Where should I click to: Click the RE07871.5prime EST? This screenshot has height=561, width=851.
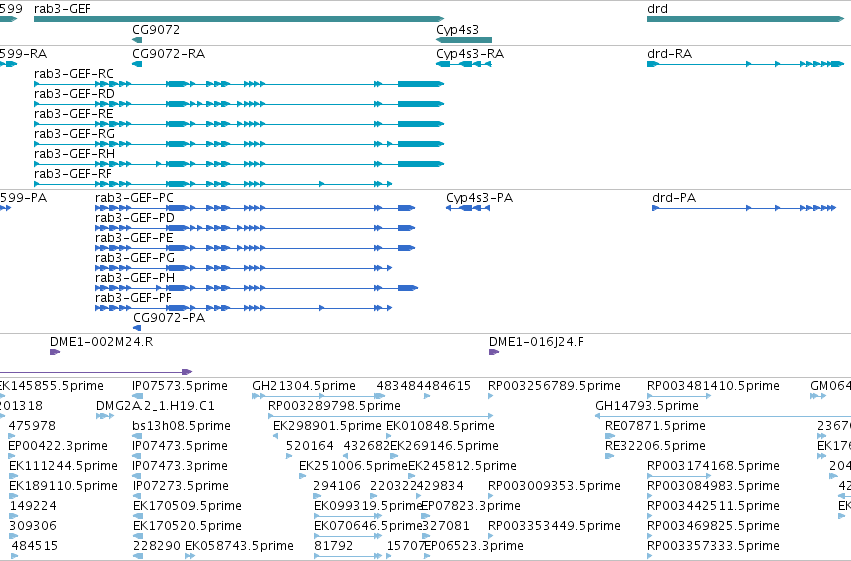(655, 426)
